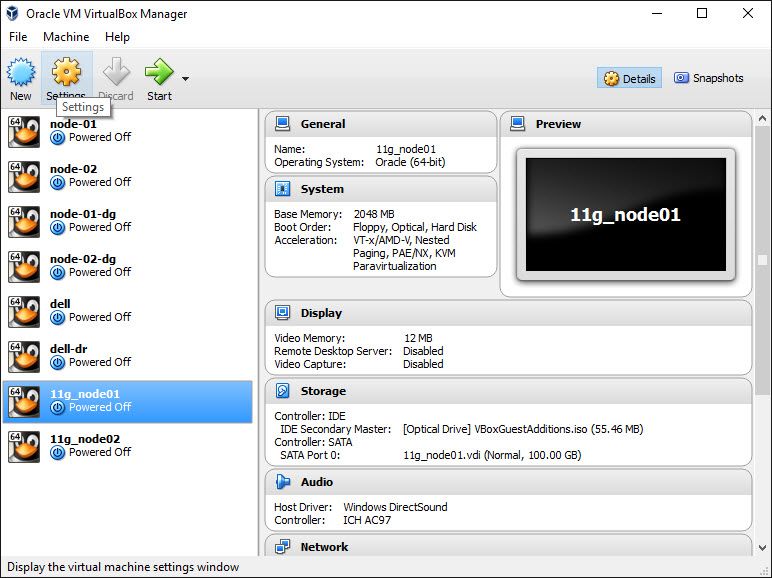
Task: Click the General section monitor icon
Action: coord(282,124)
